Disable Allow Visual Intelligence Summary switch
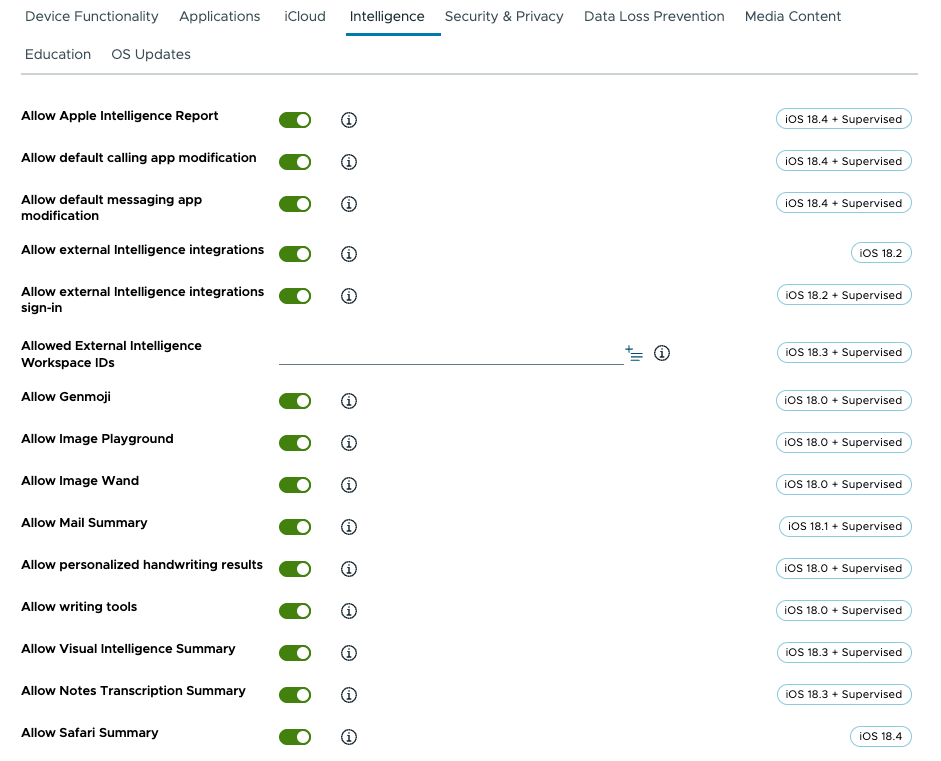The height and width of the screenshot is (761, 941). tap(295, 653)
